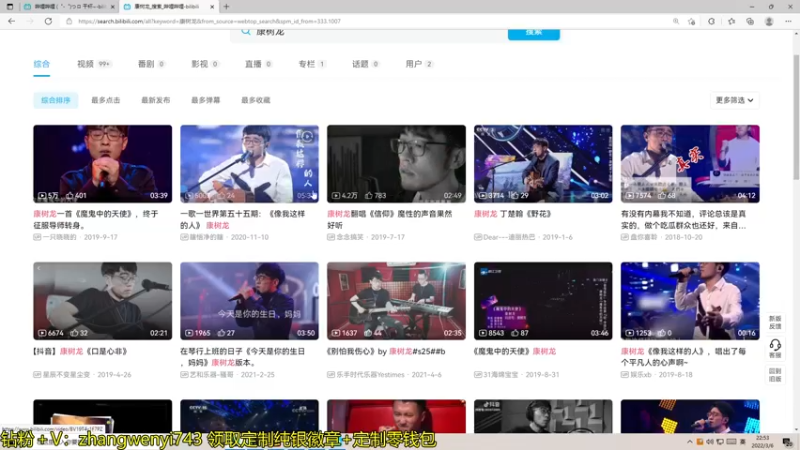Open thumbnail of 今天是你的生日 03:50 video
Viewport: 800px width, 450px height.
[x=249, y=301]
